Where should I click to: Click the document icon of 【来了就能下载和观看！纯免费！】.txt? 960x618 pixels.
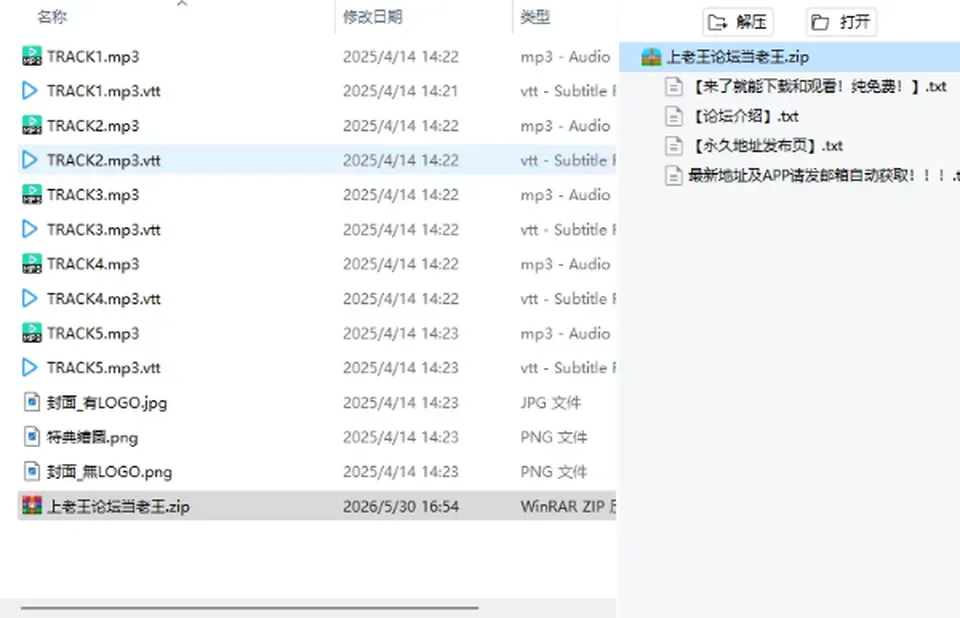673,86
